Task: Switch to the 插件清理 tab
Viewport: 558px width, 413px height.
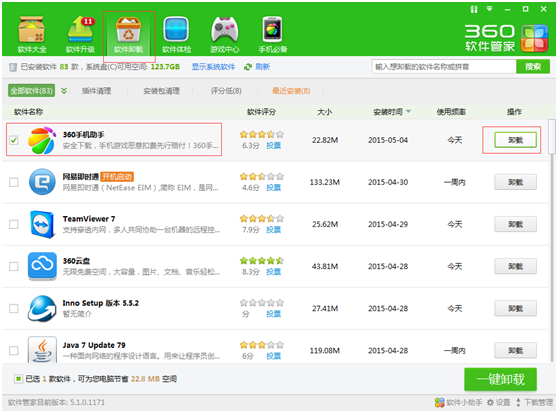Action: 96,91
